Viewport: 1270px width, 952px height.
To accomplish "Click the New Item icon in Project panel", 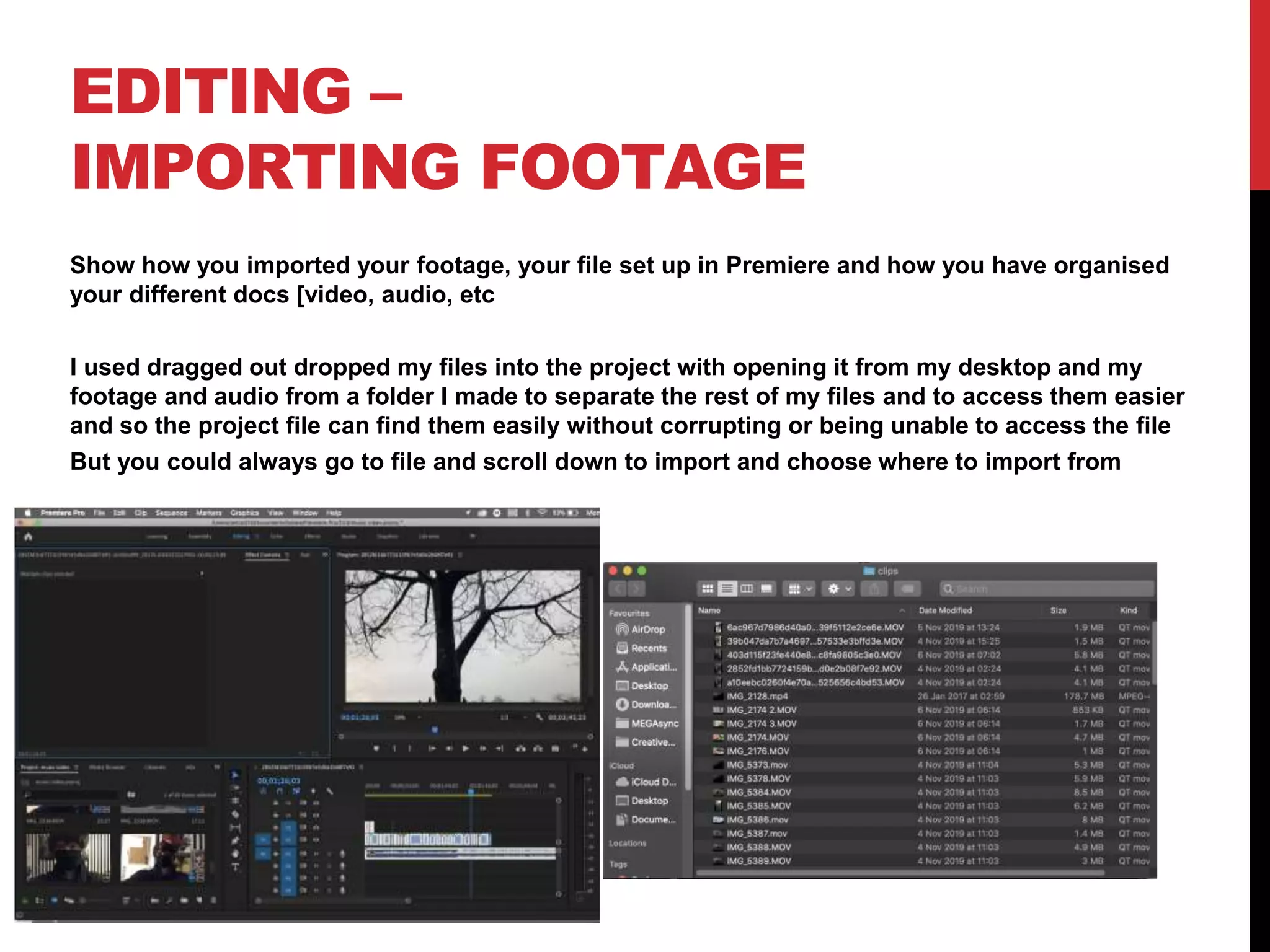I will click(x=199, y=900).
